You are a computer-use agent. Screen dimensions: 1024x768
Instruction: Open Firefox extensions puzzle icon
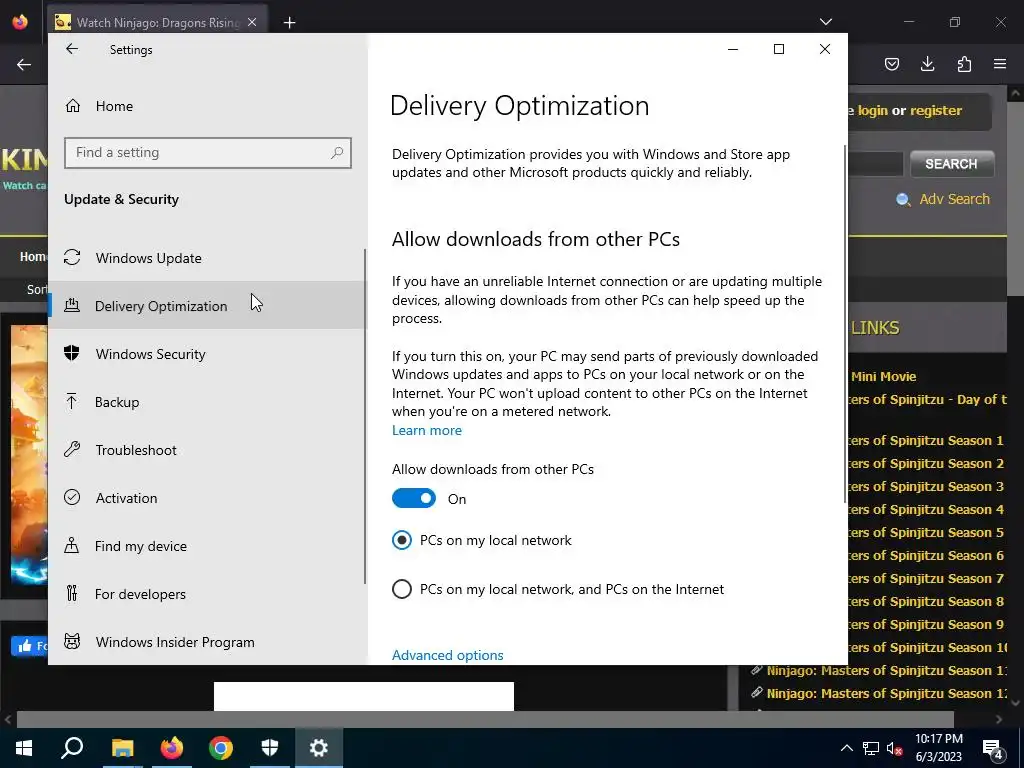[x=964, y=64]
